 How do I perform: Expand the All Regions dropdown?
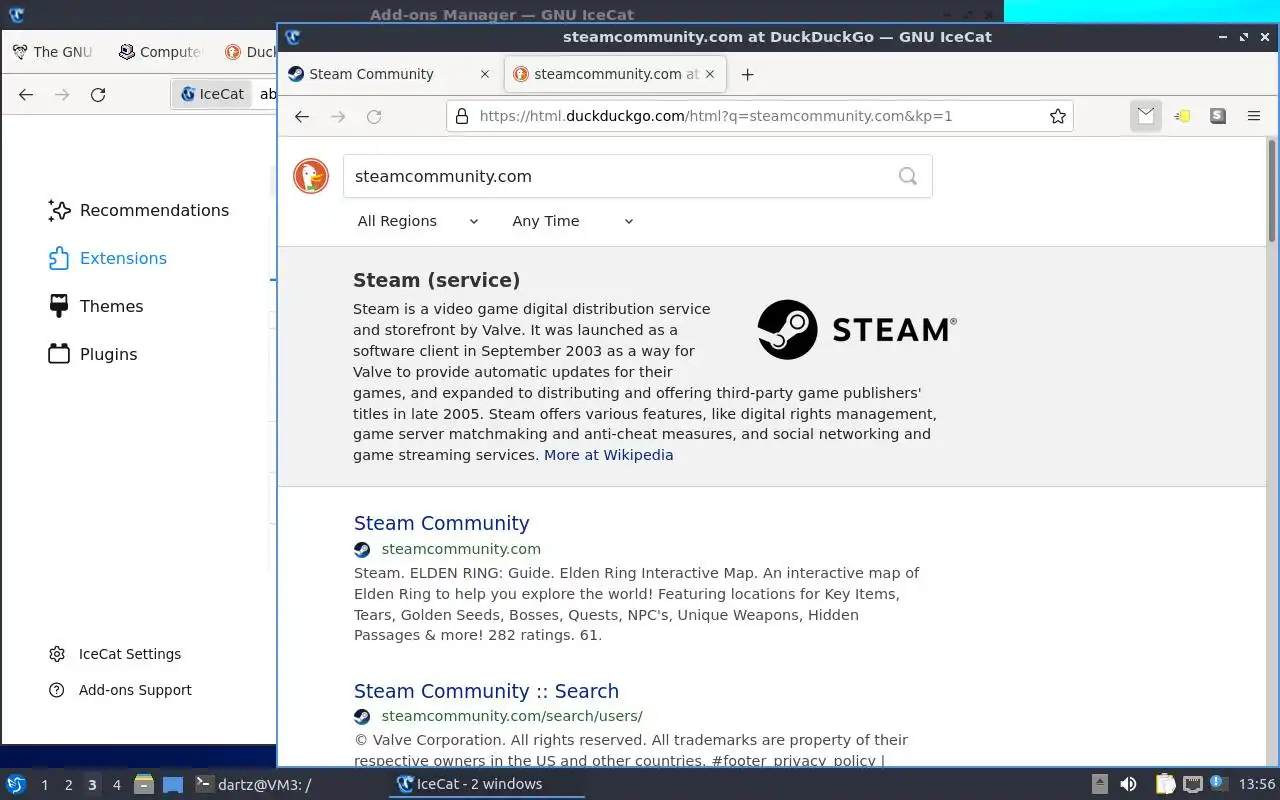point(418,221)
